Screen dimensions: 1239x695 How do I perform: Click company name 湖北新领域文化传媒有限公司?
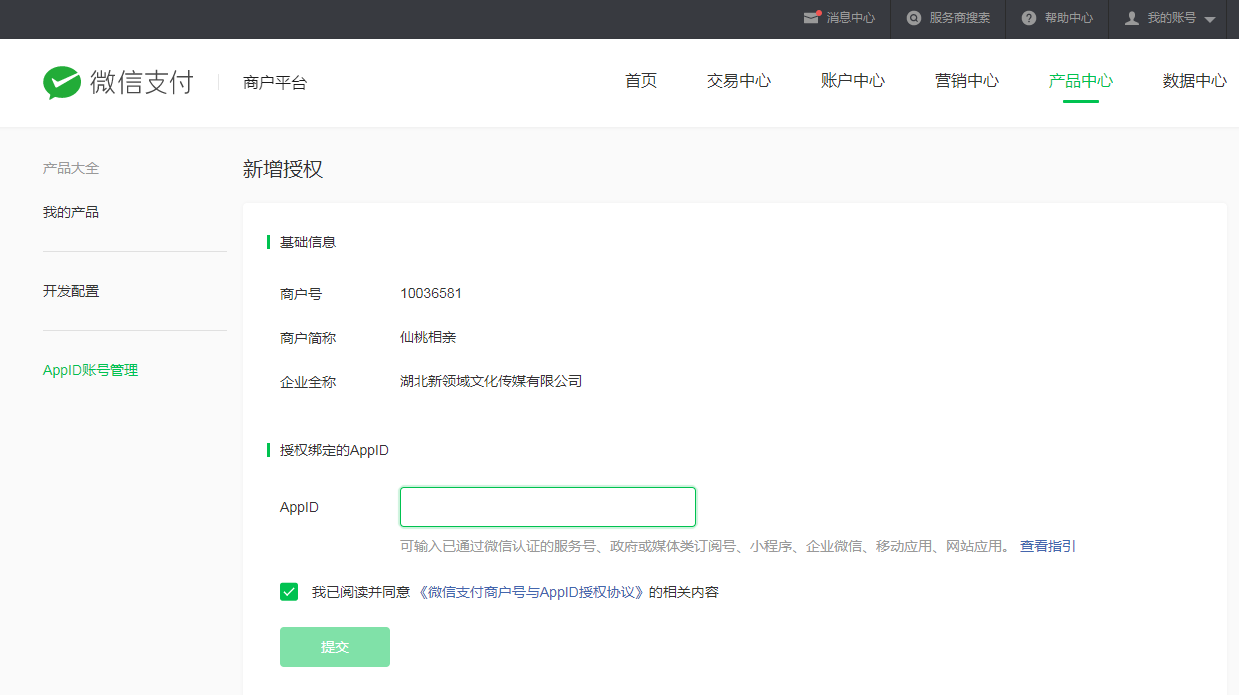tap(491, 381)
